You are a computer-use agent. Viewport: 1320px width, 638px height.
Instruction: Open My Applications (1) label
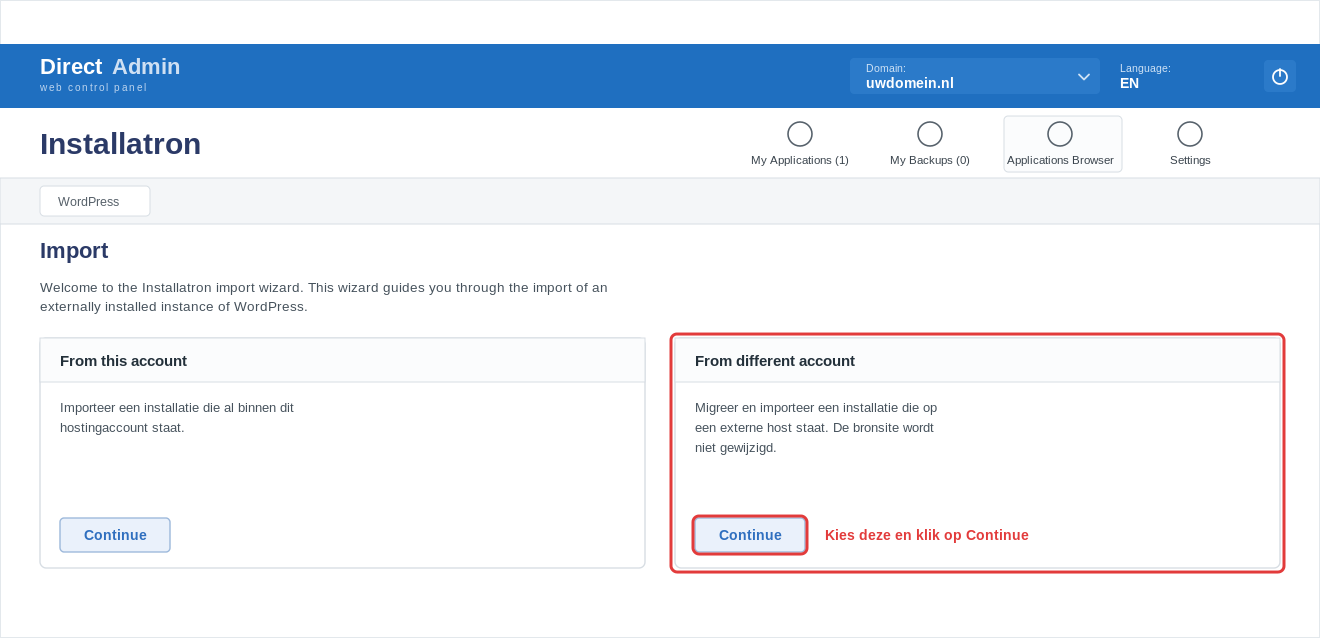tap(800, 160)
